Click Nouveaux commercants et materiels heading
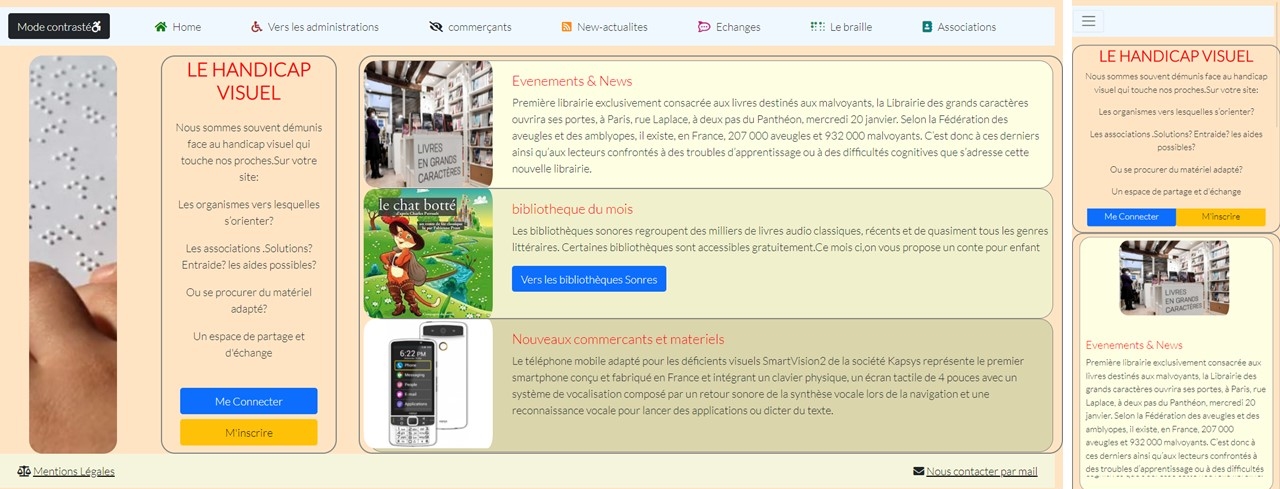Screen dimensions: 1280x489 (618, 339)
